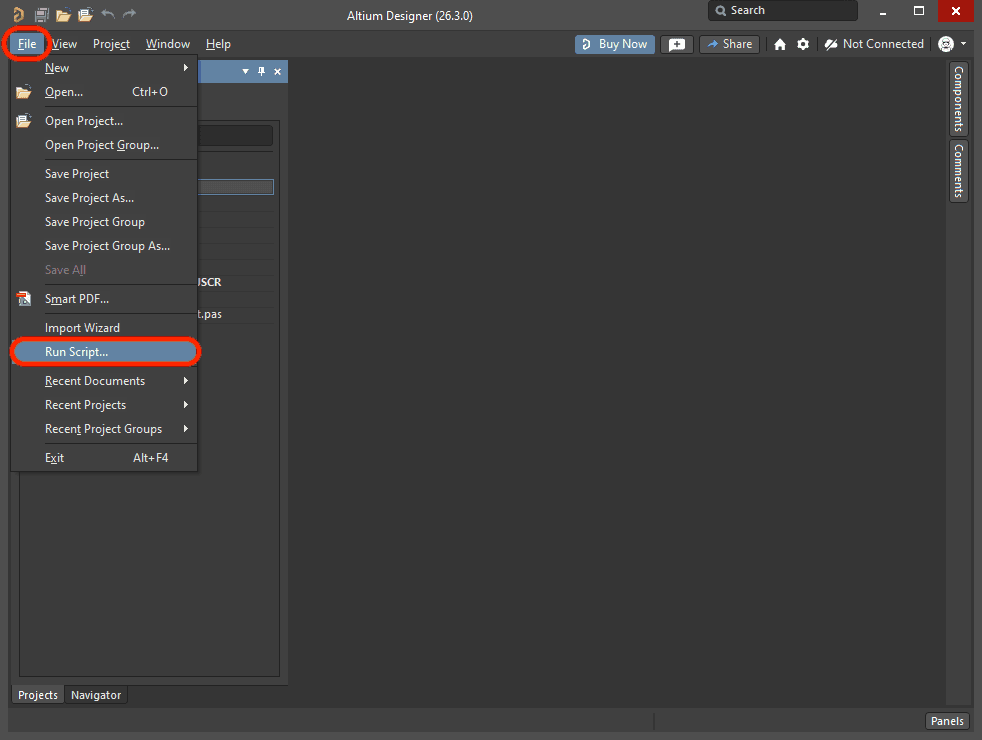Click the Share button in the toolbar

(729, 44)
